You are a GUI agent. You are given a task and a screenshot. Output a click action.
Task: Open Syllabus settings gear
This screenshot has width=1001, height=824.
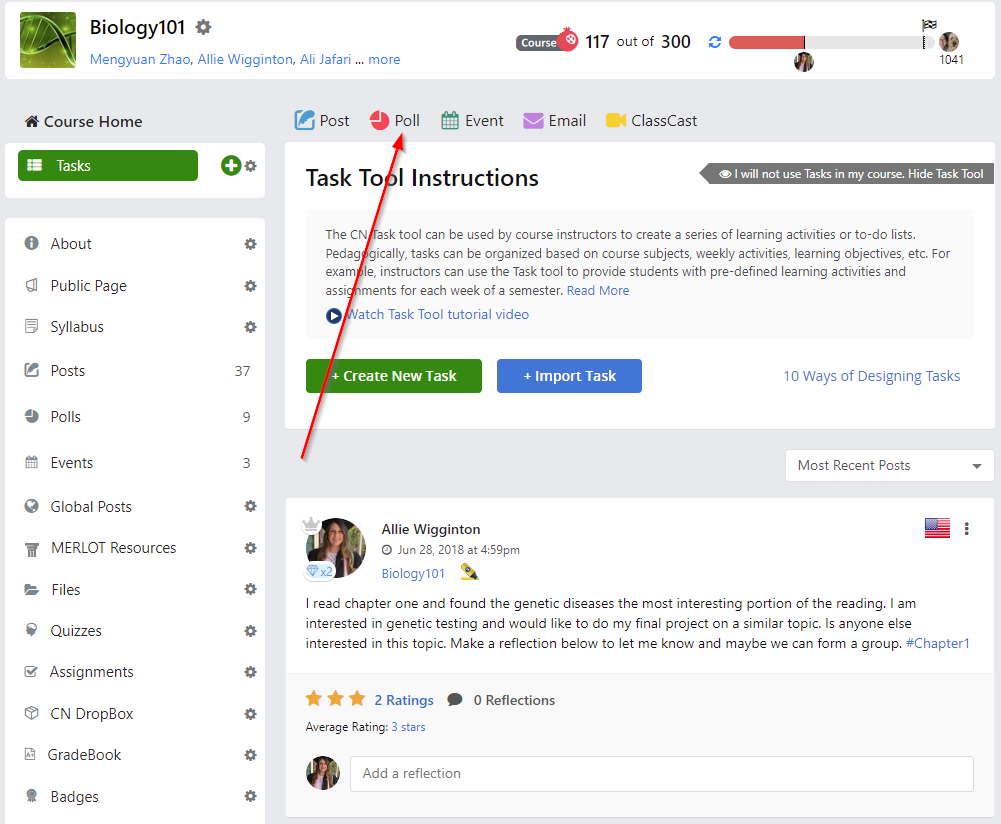click(x=250, y=327)
